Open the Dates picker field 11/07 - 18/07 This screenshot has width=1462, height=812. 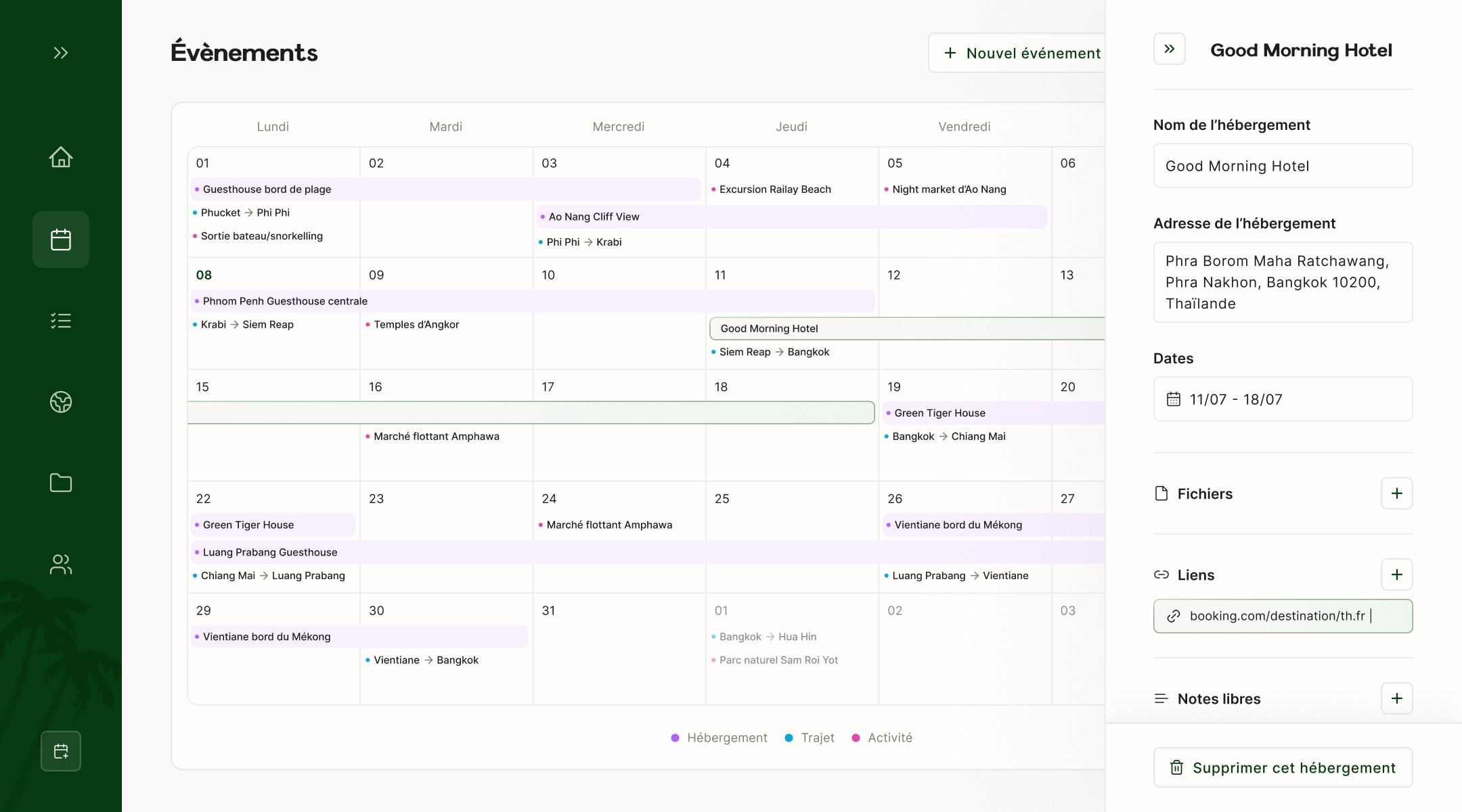(x=1283, y=399)
